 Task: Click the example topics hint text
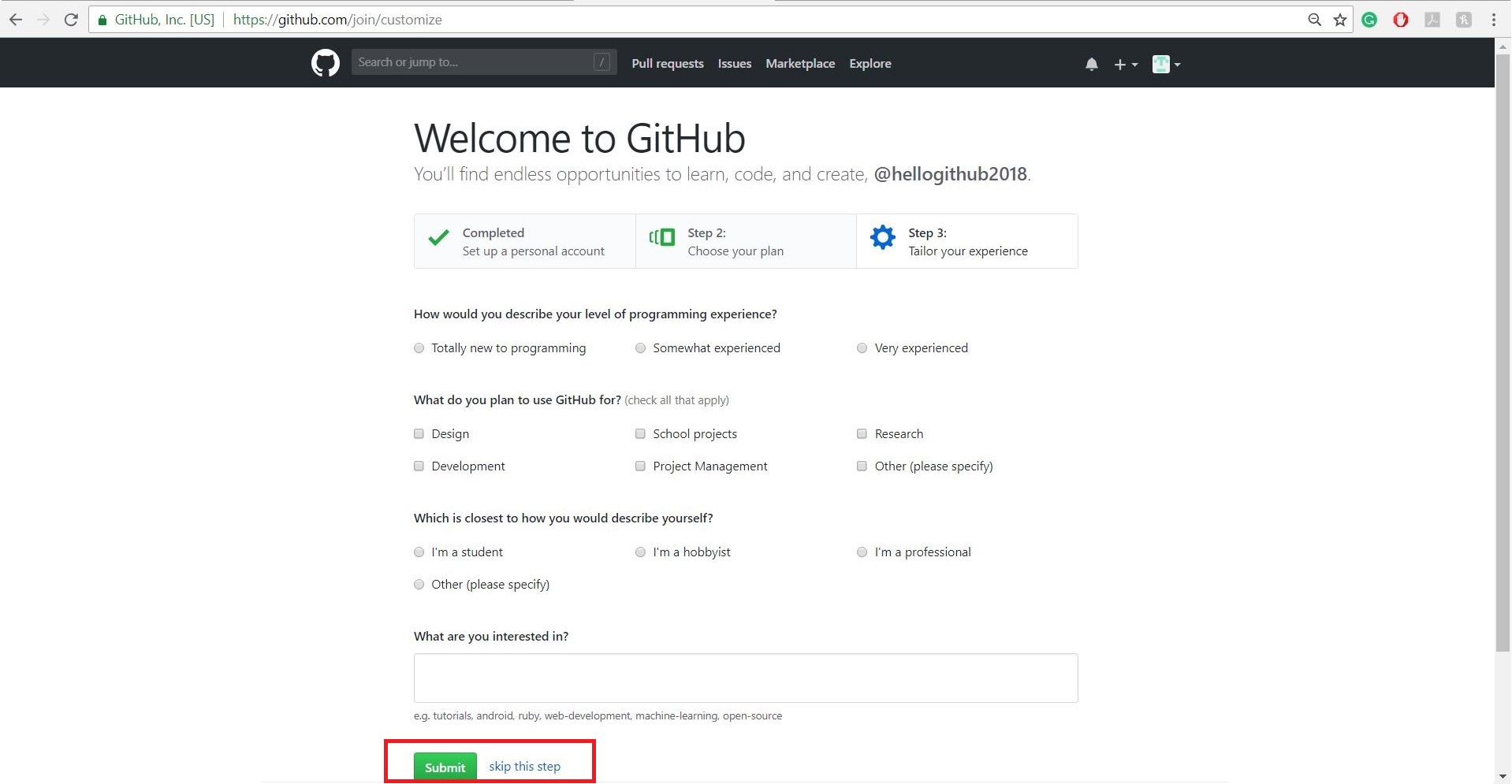[598, 716]
